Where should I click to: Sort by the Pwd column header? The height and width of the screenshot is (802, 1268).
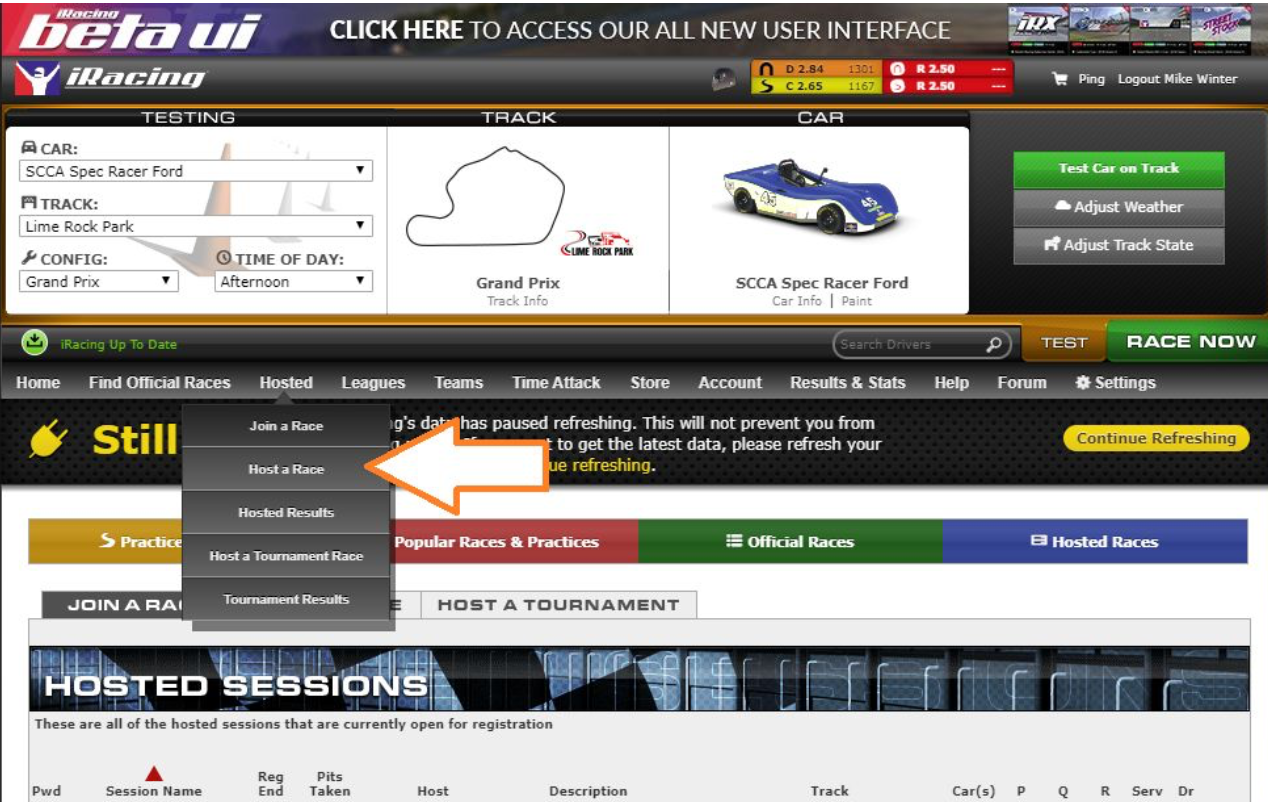coord(46,791)
